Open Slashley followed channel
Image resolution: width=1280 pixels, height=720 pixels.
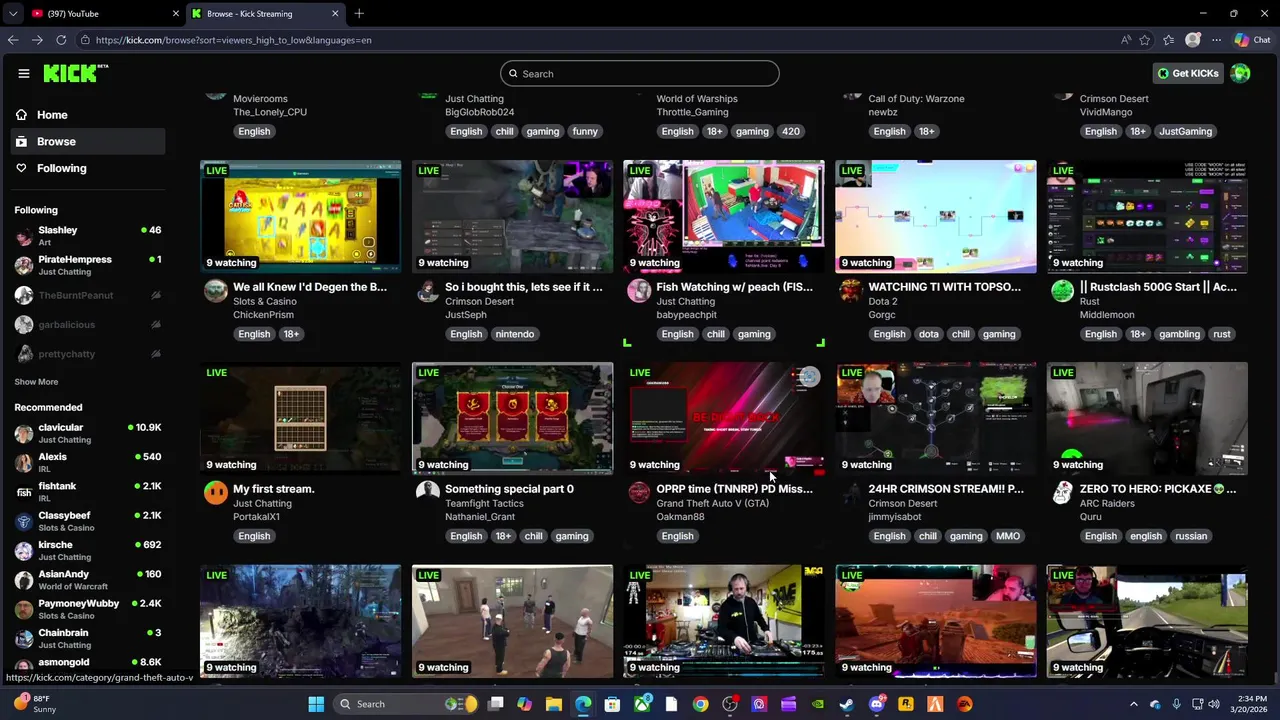[88, 236]
